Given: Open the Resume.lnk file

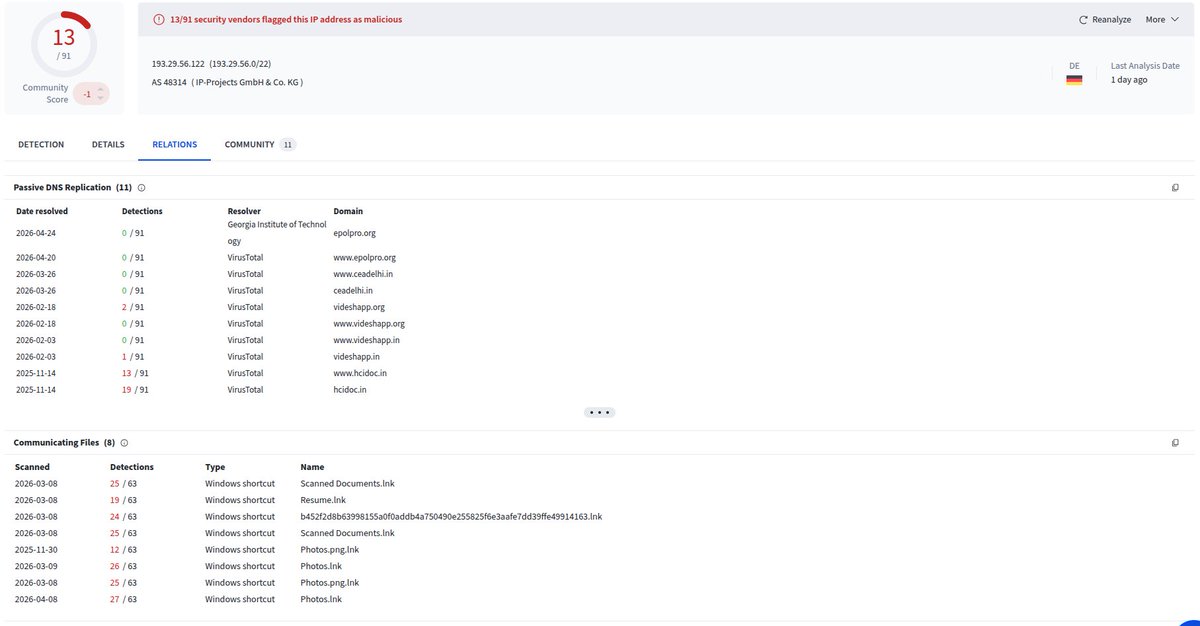Looking at the screenshot, I should click(x=323, y=500).
